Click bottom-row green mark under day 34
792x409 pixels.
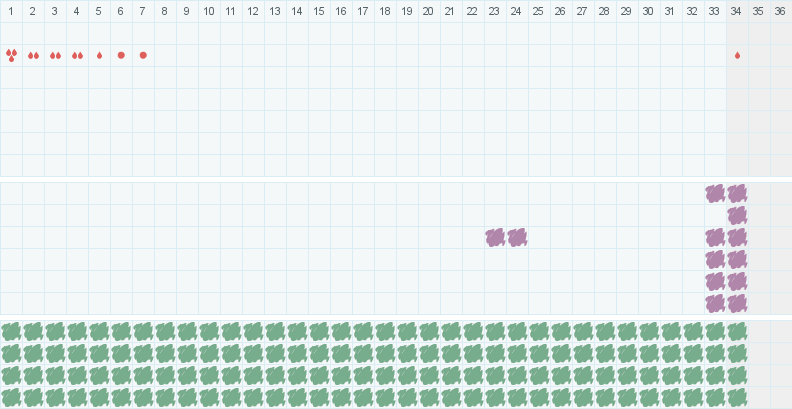[x=737, y=398]
